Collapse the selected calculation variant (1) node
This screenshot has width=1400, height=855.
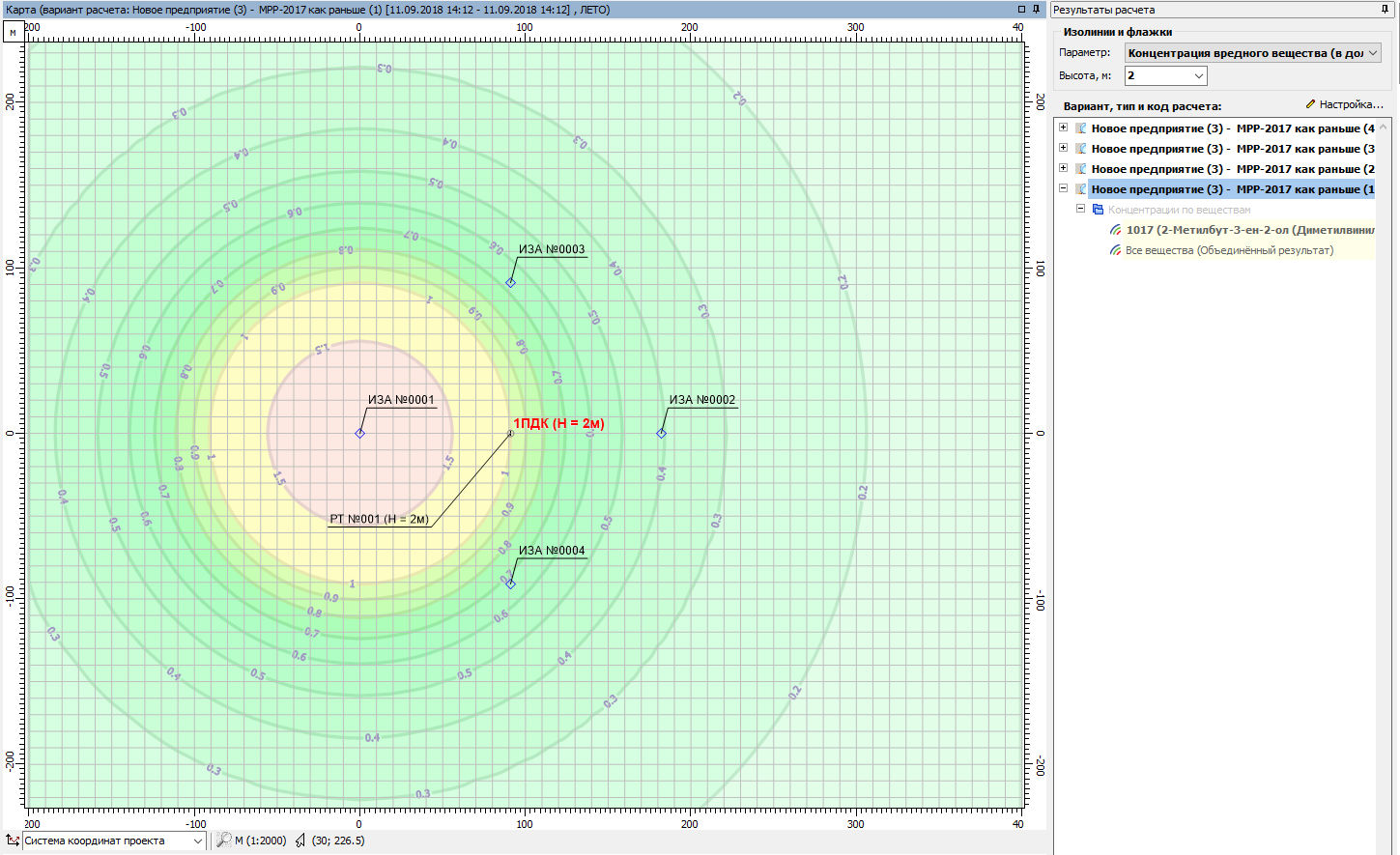(1063, 189)
